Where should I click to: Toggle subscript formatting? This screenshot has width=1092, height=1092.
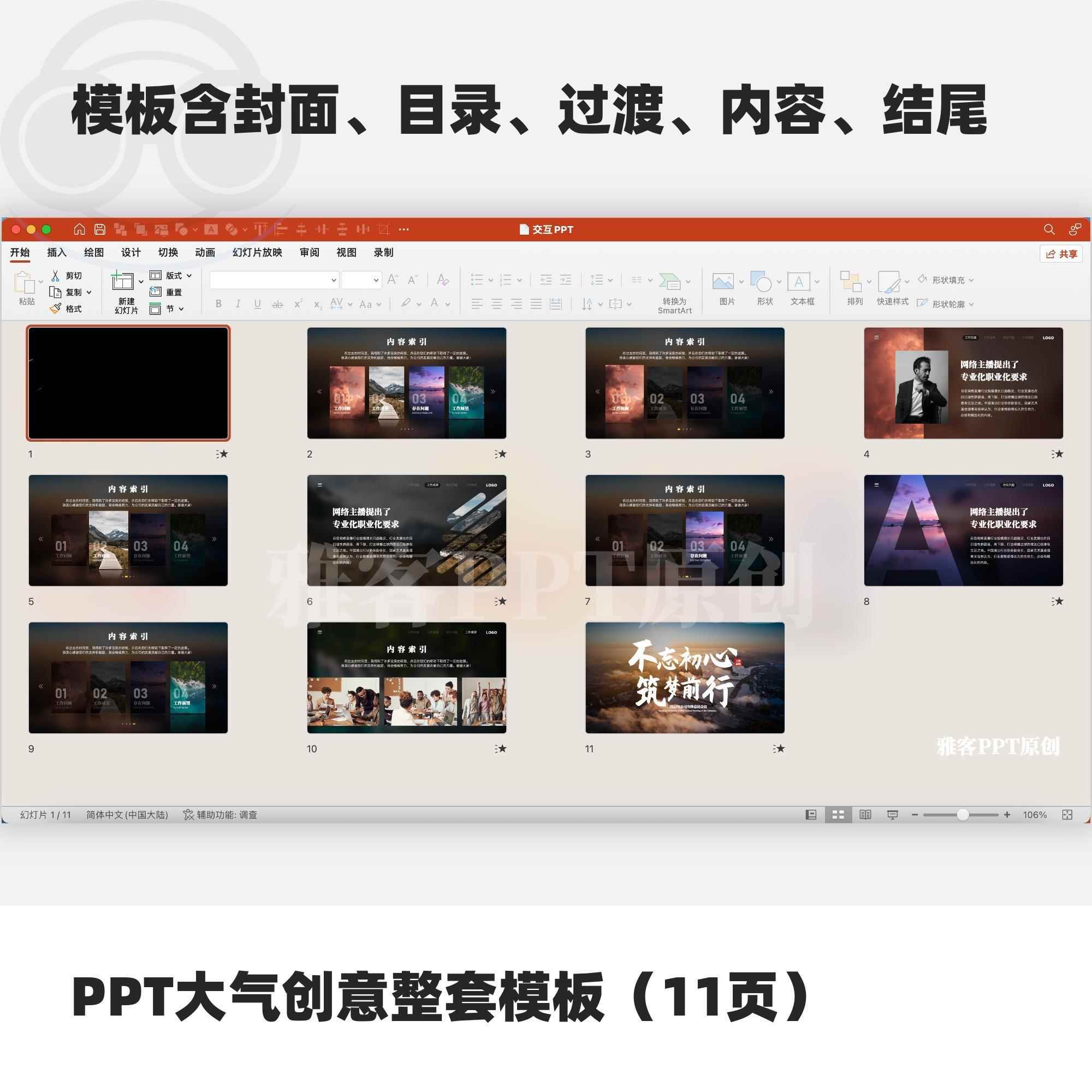click(x=318, y=305)
